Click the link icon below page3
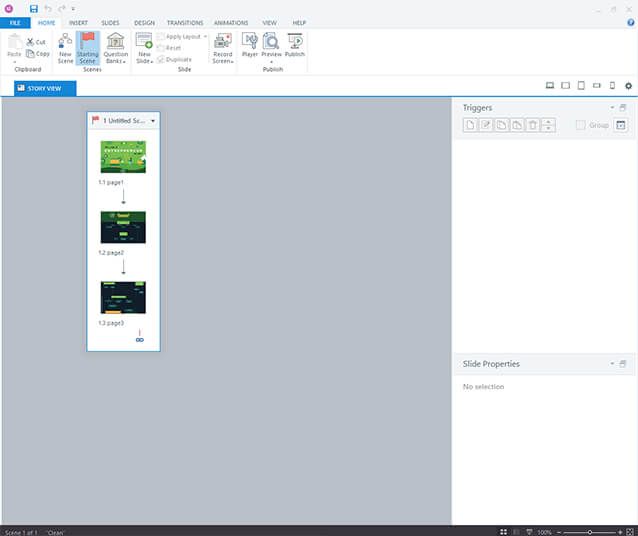Viewport: 638px width, 536px height. (140, 340)
